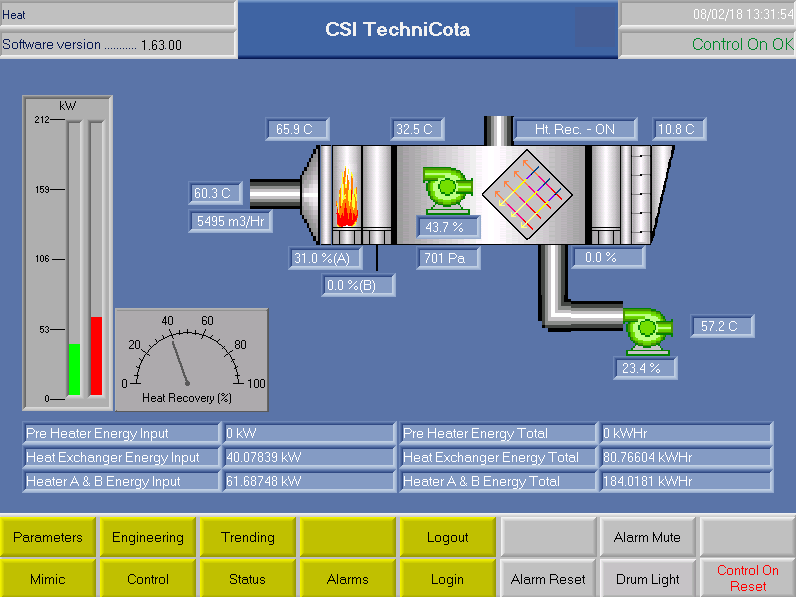Click the Heater A & B Energy Input label

click(x=122, y=481)
